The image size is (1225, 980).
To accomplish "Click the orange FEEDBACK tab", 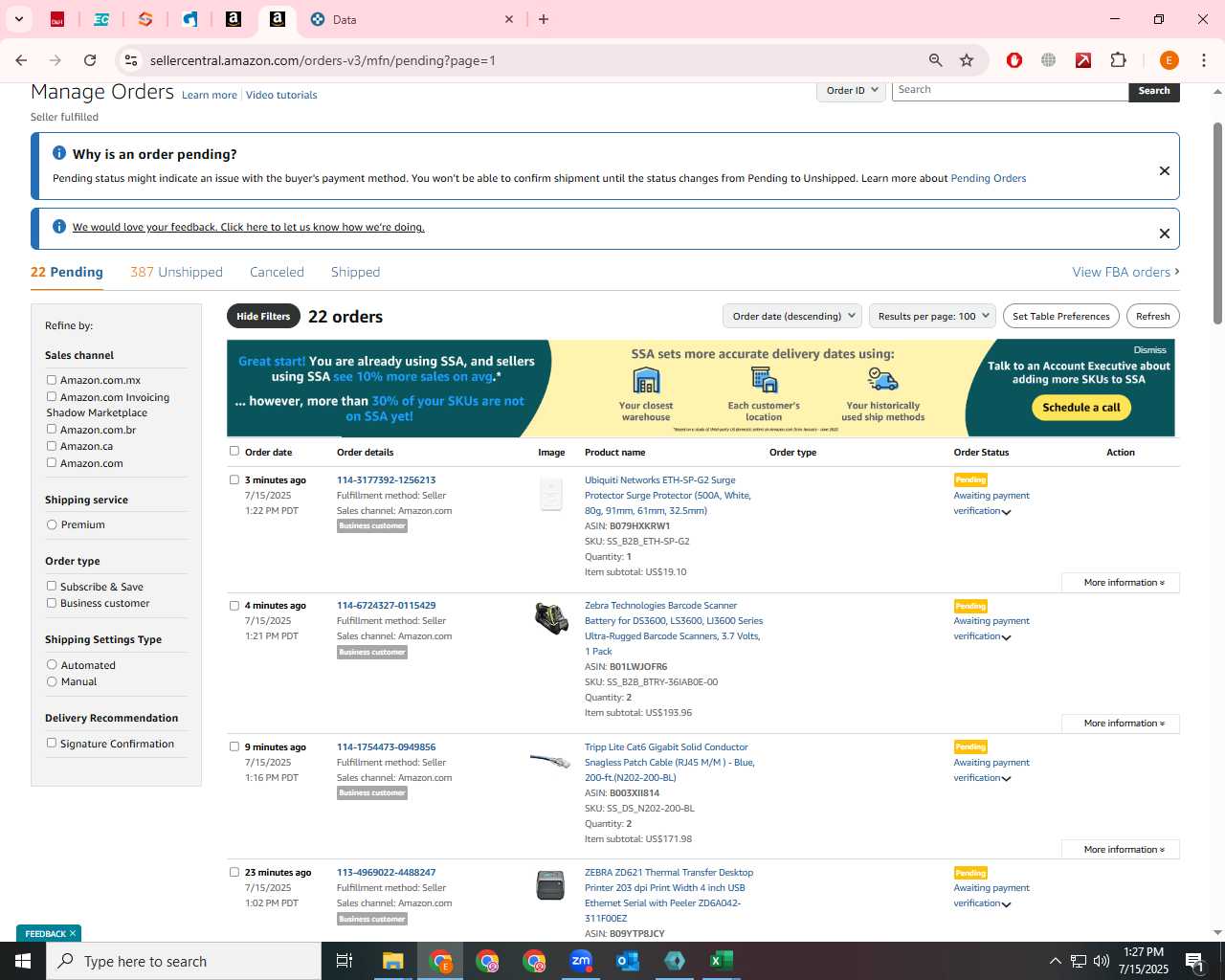I will tap(49, 933).
